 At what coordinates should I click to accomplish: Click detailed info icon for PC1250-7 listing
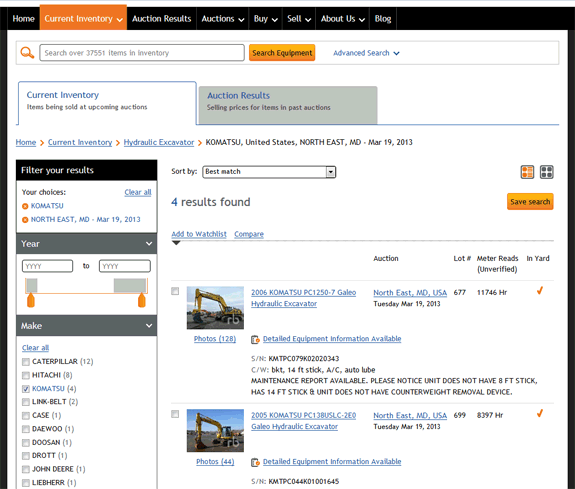pyautogui.click(x=255, y=339)
